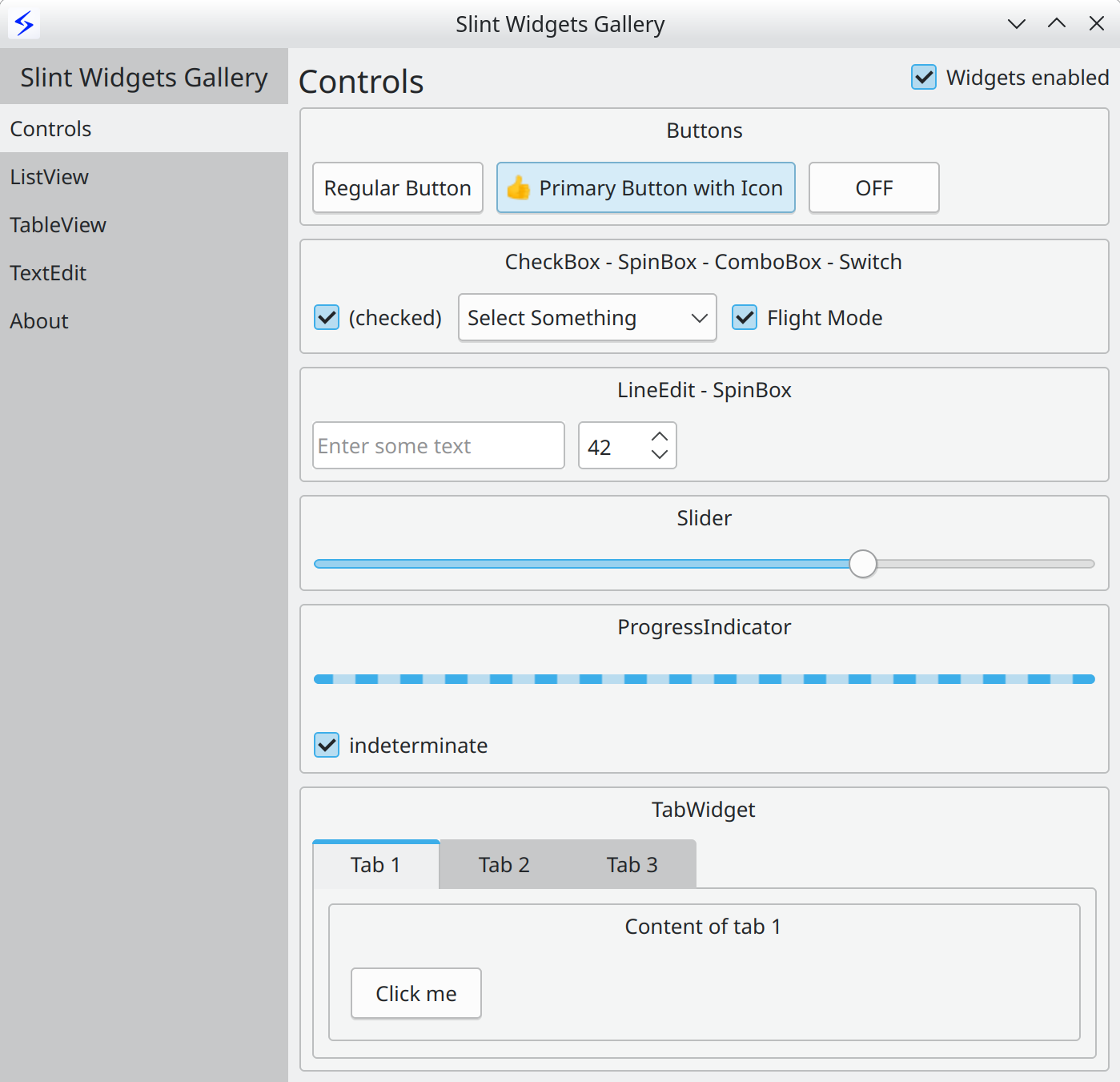
Task: Click the filled blue slider track
Action: click(x=581, y=564)
